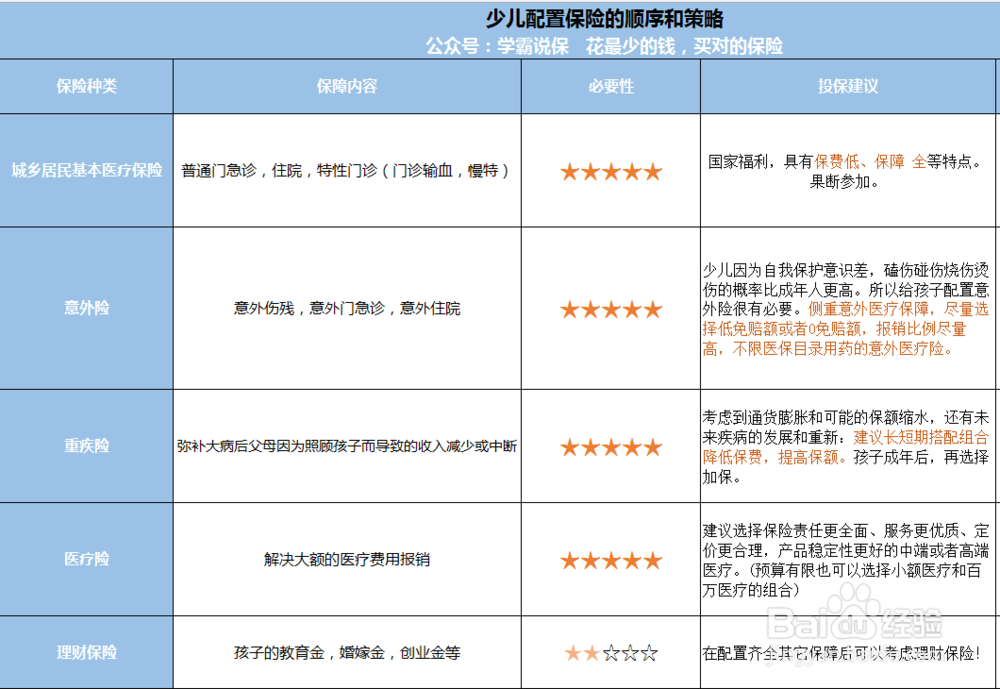Click the five-star rating for 重疾险
This screenshot has height=689, width=1000.
point(611,447)
